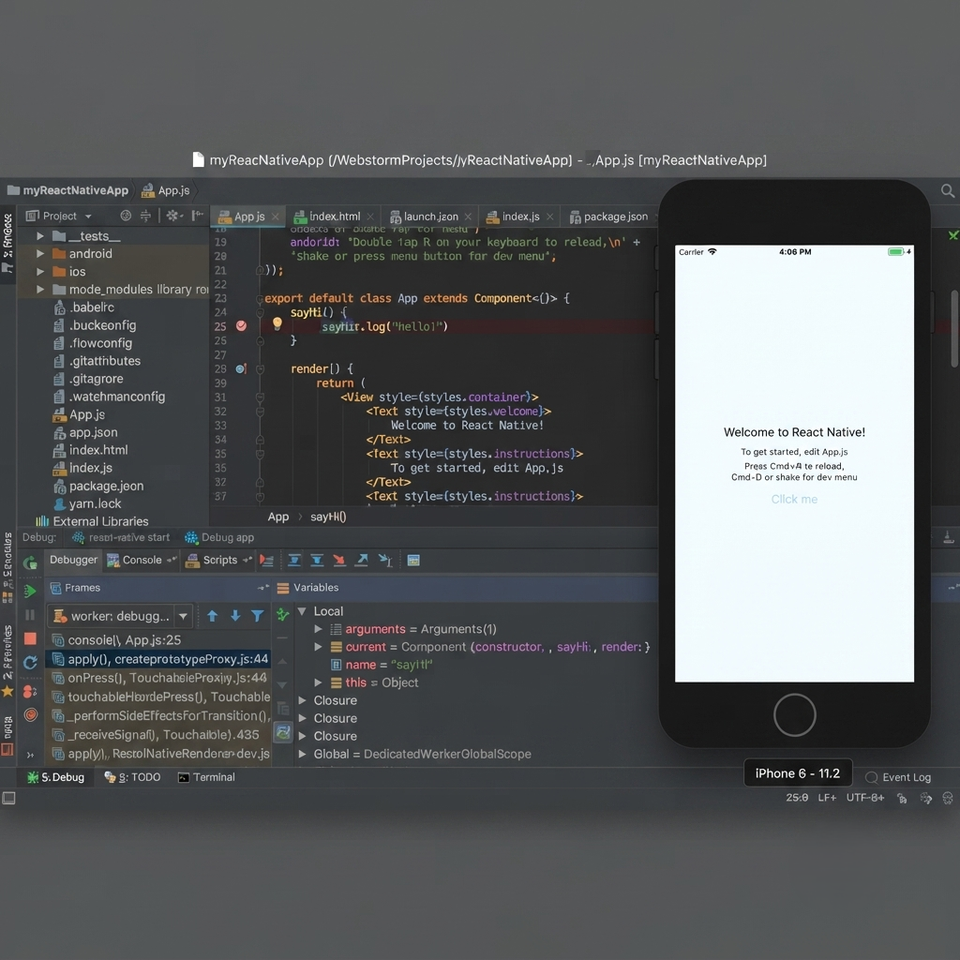Switch to the launch.json editor tab
960x960 pixels.
pos(431,216)
